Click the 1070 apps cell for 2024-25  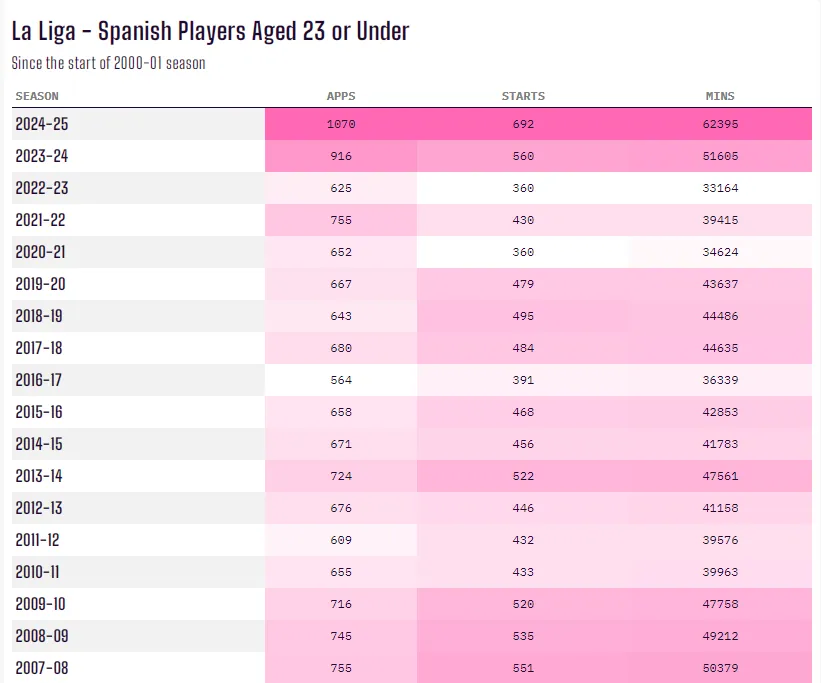341,124
